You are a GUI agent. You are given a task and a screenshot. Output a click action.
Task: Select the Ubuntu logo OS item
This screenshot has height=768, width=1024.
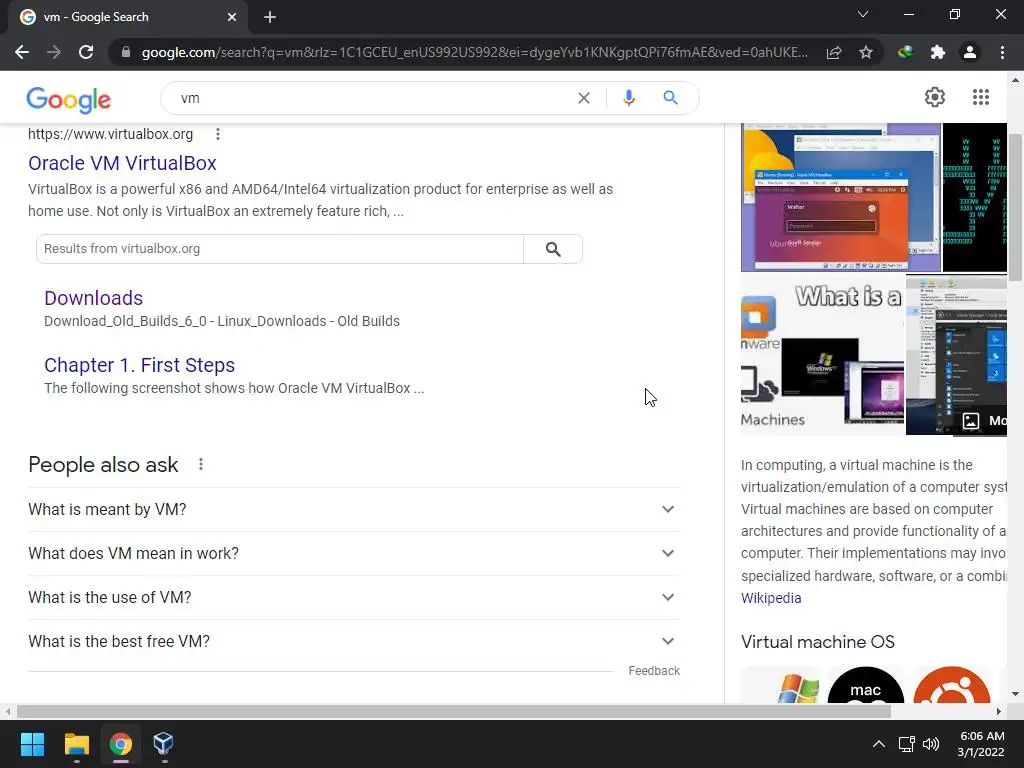pos(952,686)
